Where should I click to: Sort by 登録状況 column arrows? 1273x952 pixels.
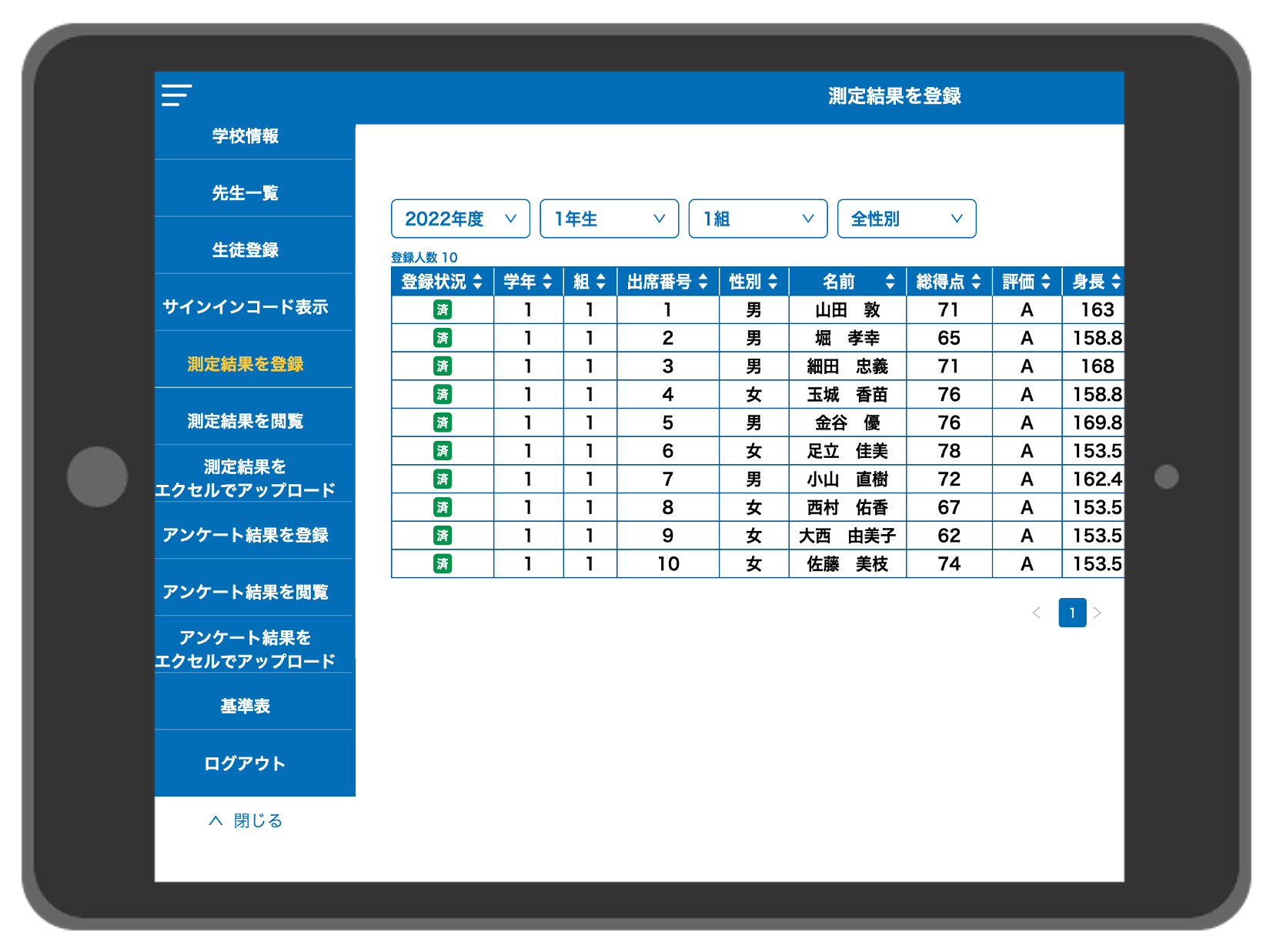(478, 282)
